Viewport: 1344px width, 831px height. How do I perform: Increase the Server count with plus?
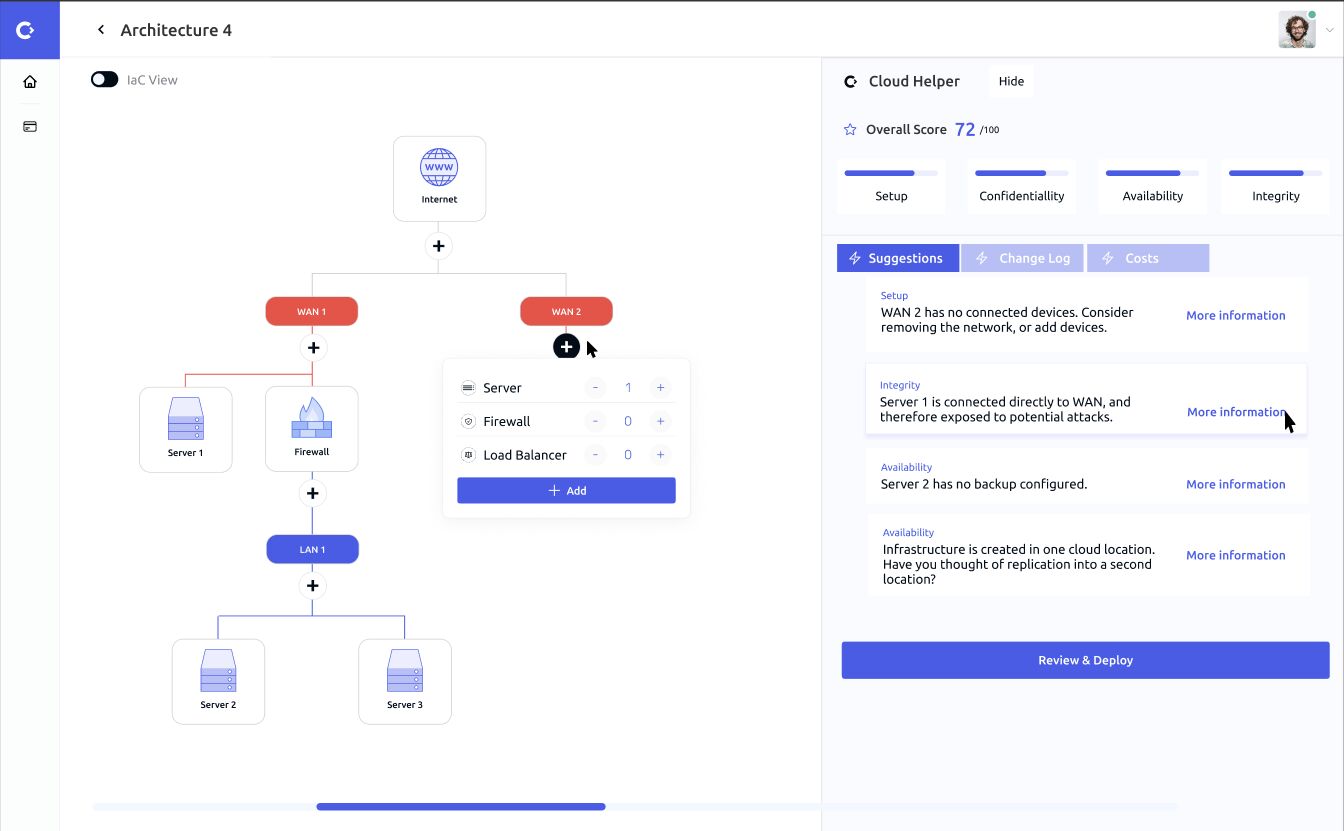tap(660, 388)
